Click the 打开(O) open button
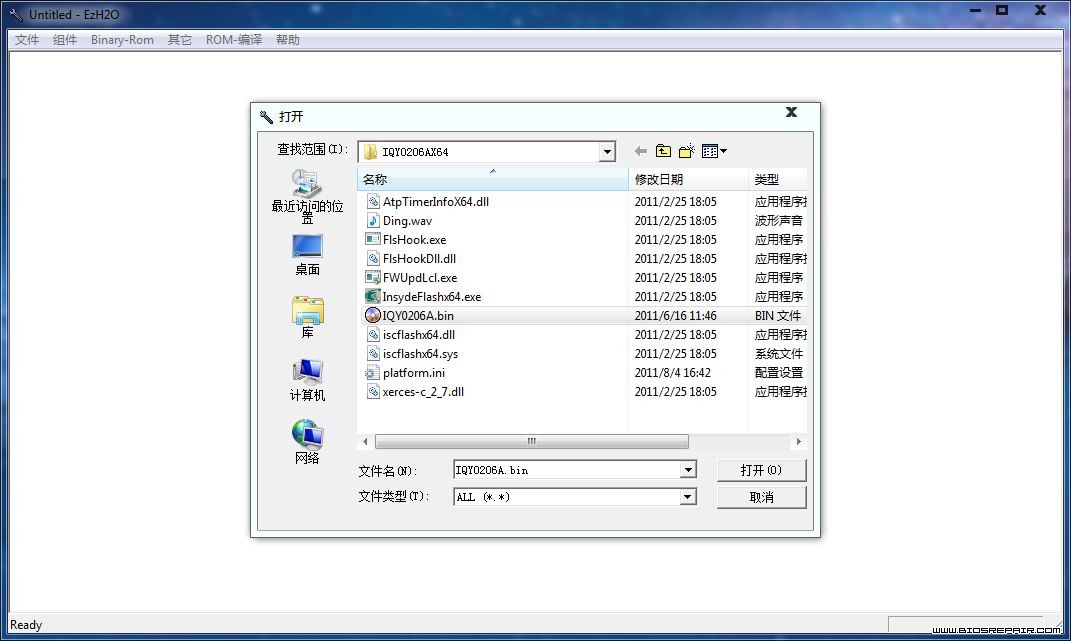The width and height of the screenshot is (1071, 641). (761, 470)
